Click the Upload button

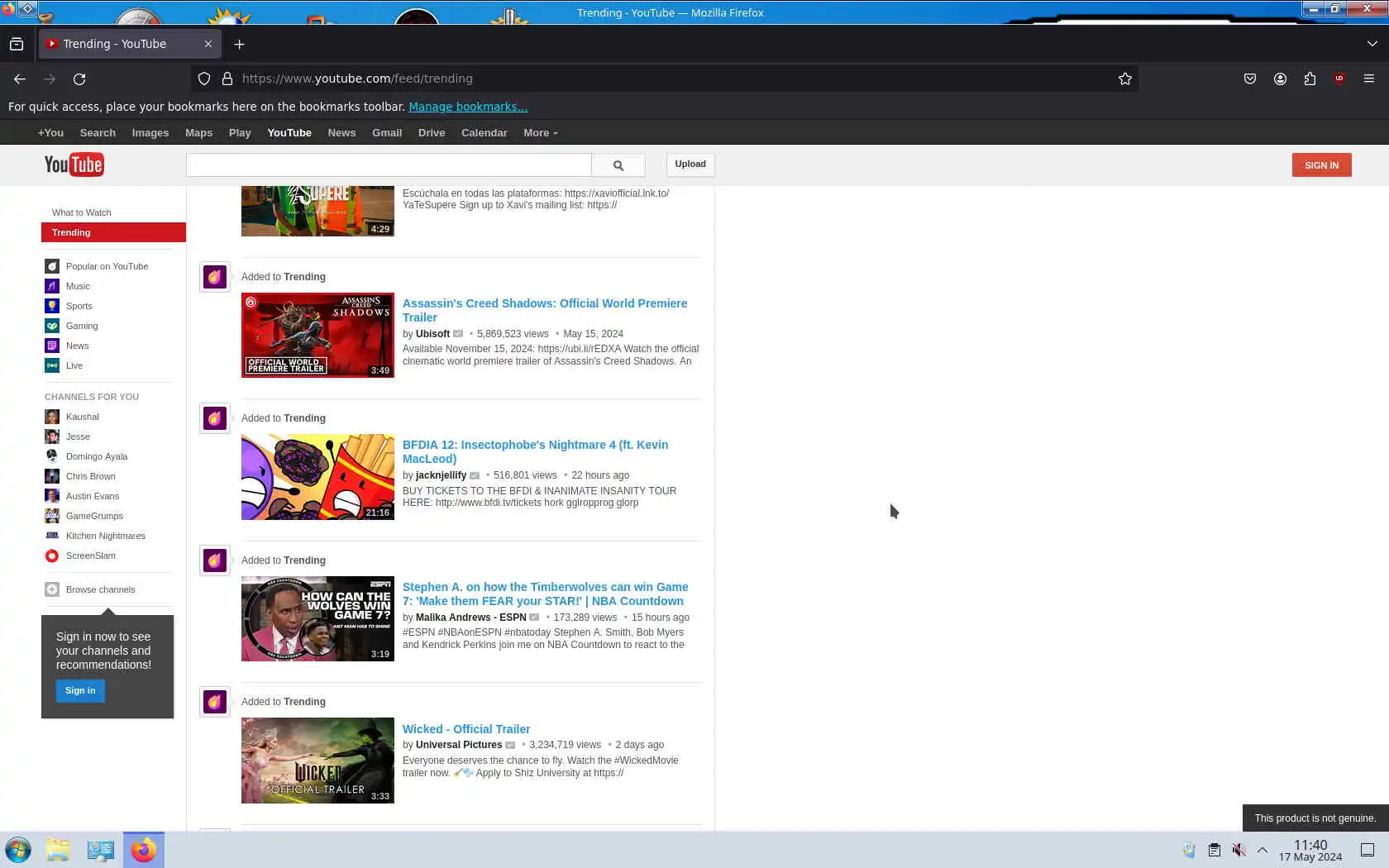tap(690, 165)
